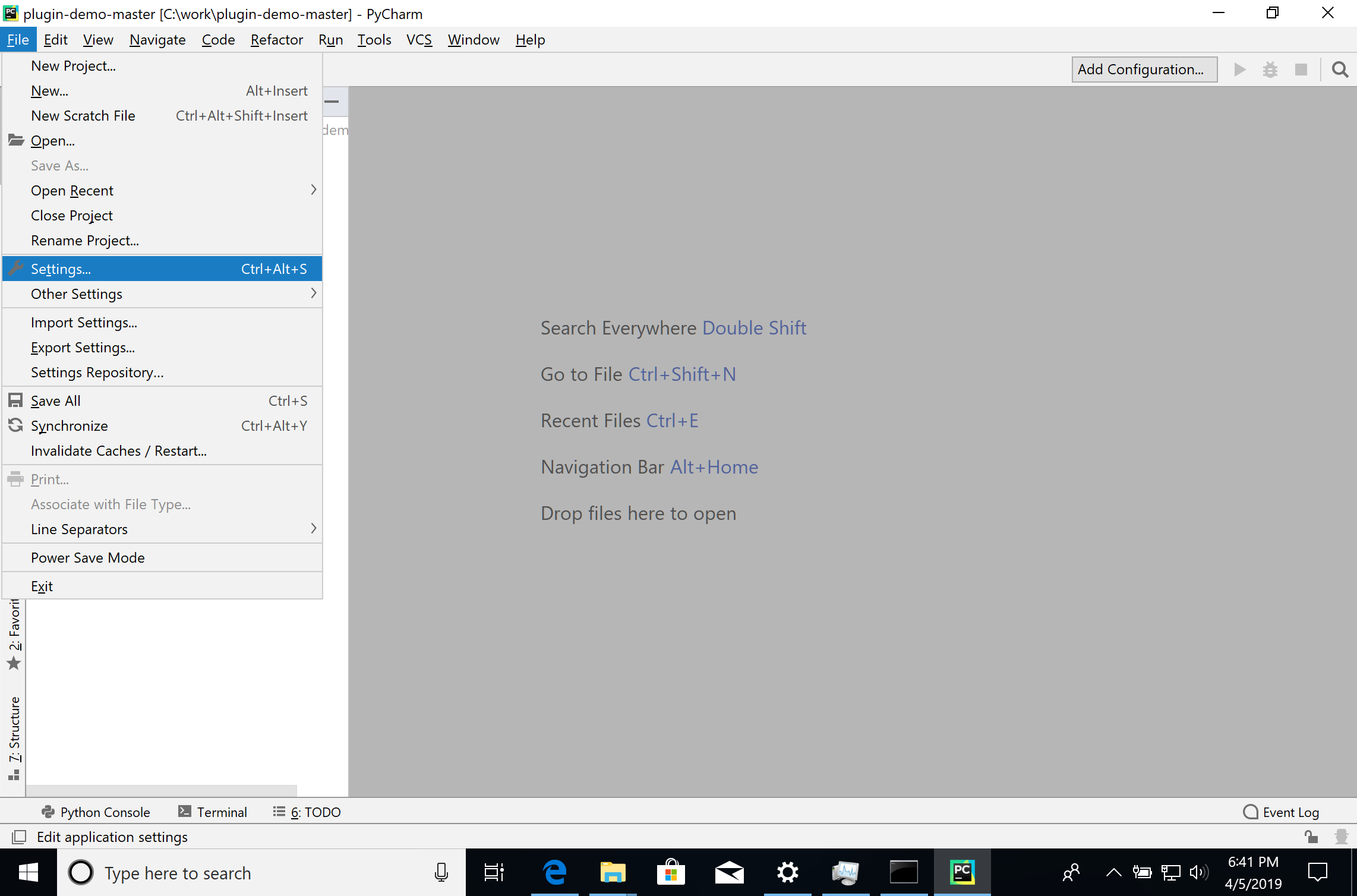
Task: Expand the Other Settings submenu
Action: click(x=162, y=294)
